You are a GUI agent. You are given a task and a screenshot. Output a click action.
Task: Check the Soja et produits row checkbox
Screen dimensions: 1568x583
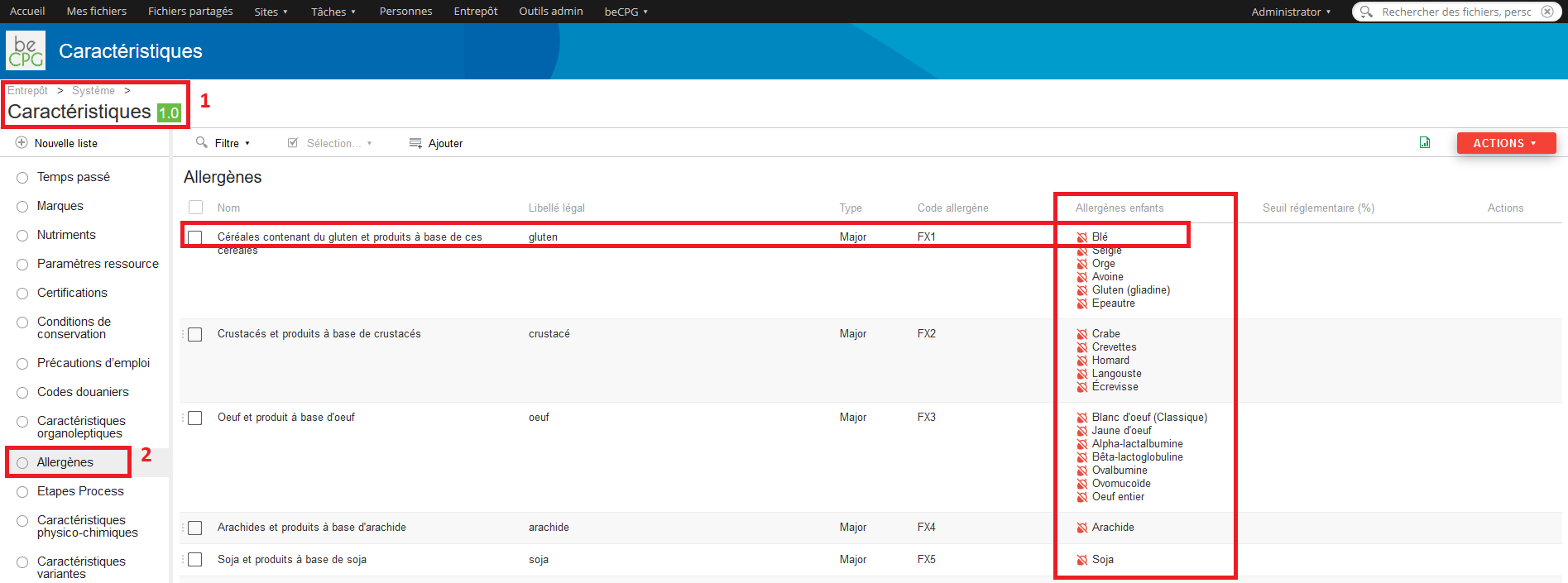tap(195, 560)
